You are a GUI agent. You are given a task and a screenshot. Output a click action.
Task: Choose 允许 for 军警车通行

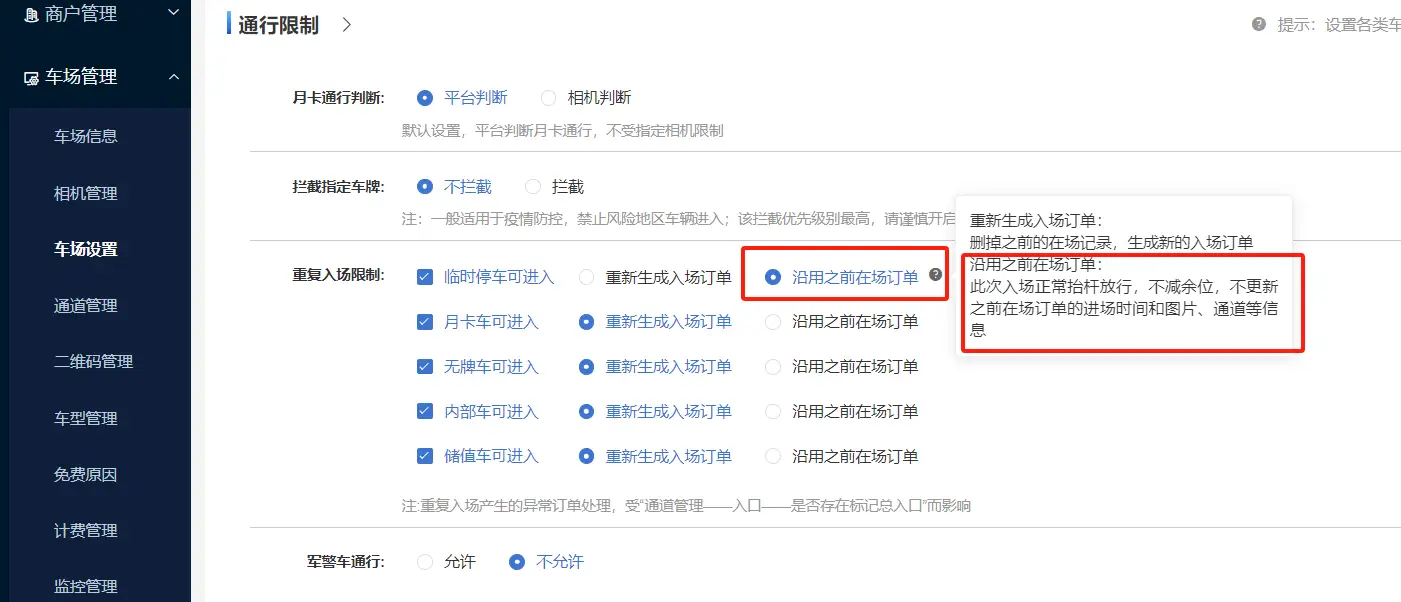[x=425, y=562]
